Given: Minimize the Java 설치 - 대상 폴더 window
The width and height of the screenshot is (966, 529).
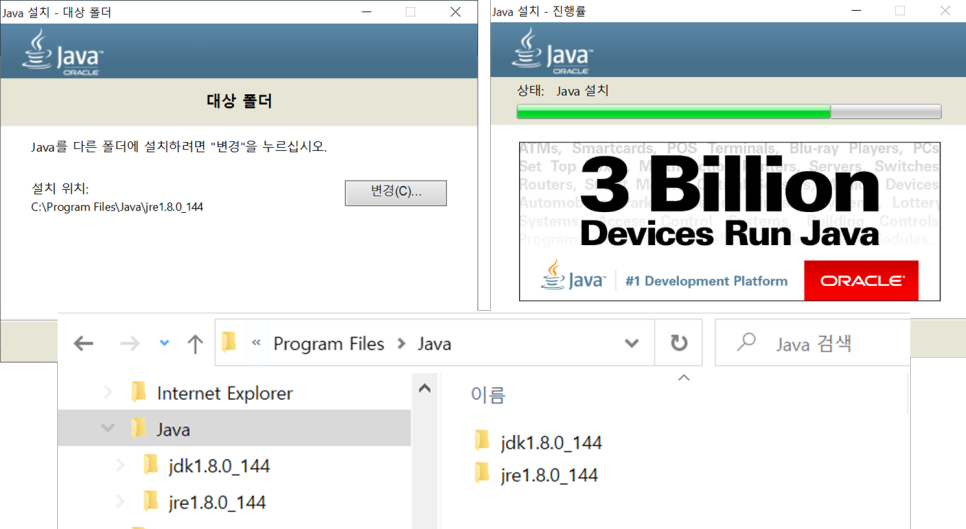Looking at the screenshot, I should point(366,12).
